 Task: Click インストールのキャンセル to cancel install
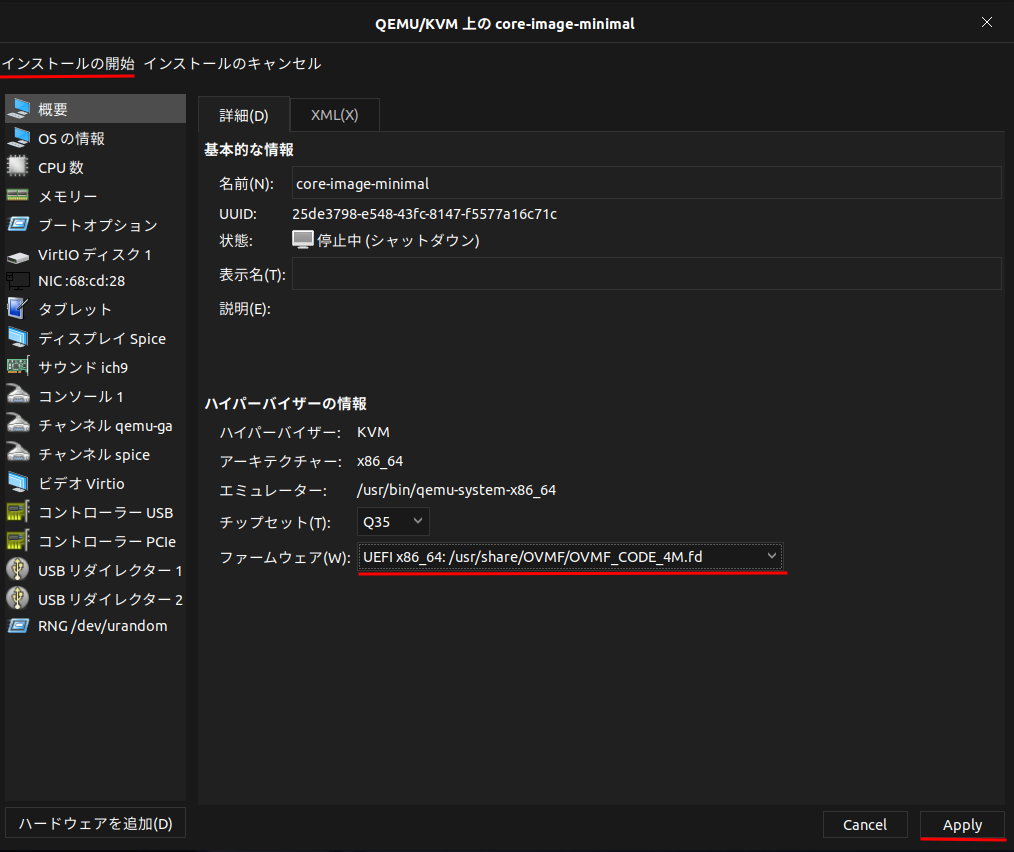coord(232,63)
